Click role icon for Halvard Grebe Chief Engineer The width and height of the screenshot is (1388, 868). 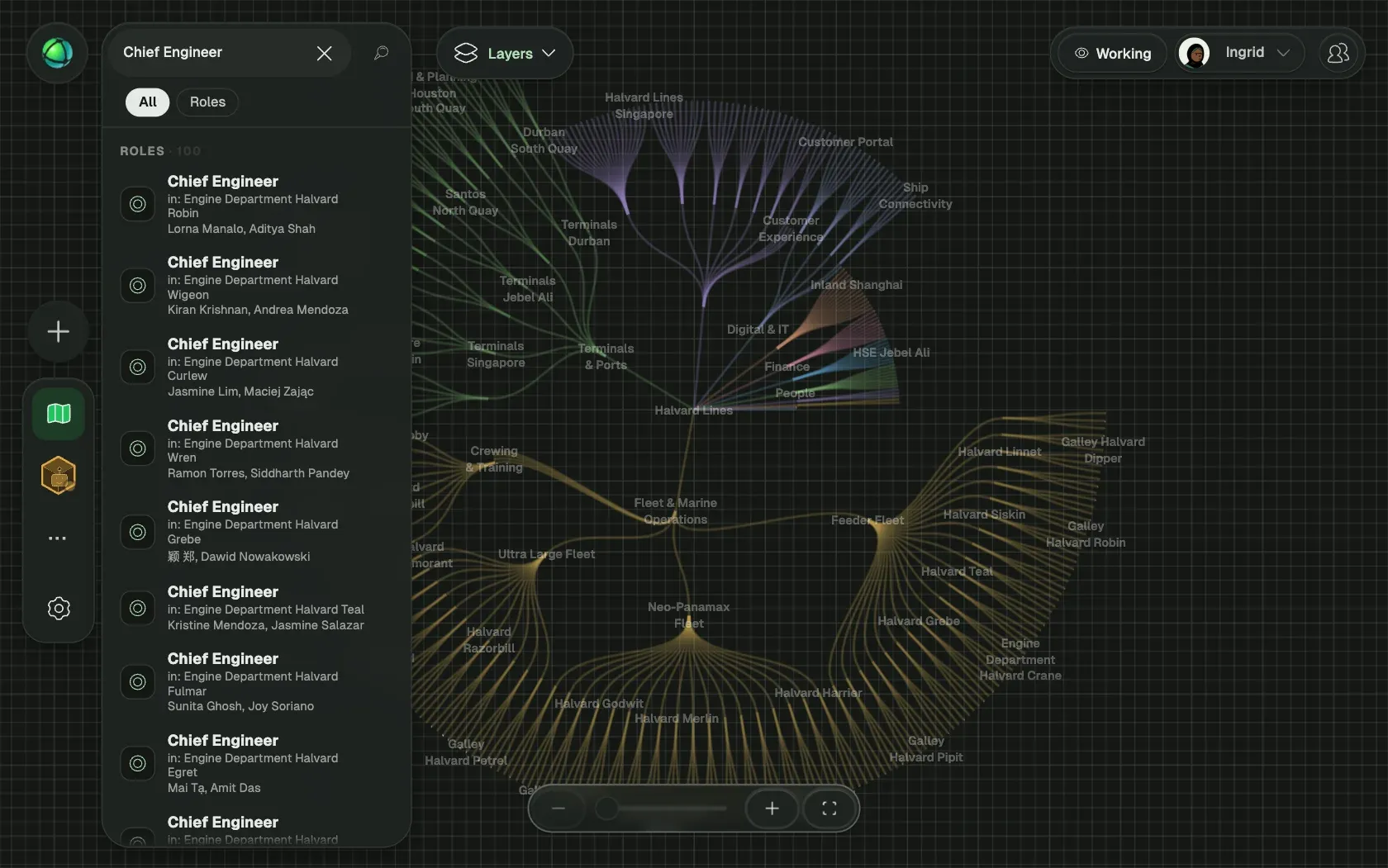coord(138,532)
